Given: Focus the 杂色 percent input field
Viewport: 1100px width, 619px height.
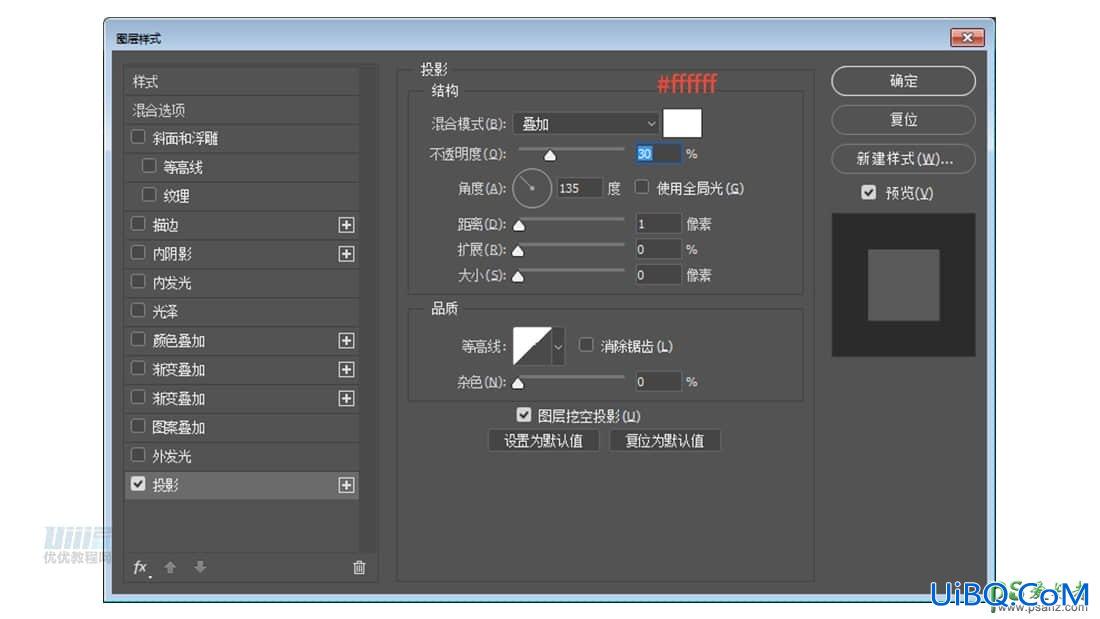Looking at the screenshot, I should tap(658, 382).
